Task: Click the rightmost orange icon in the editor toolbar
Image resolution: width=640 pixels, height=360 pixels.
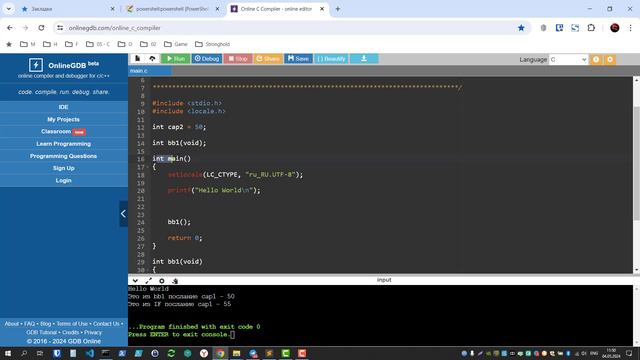Action: pyautogui.click(x=610, y=60)
